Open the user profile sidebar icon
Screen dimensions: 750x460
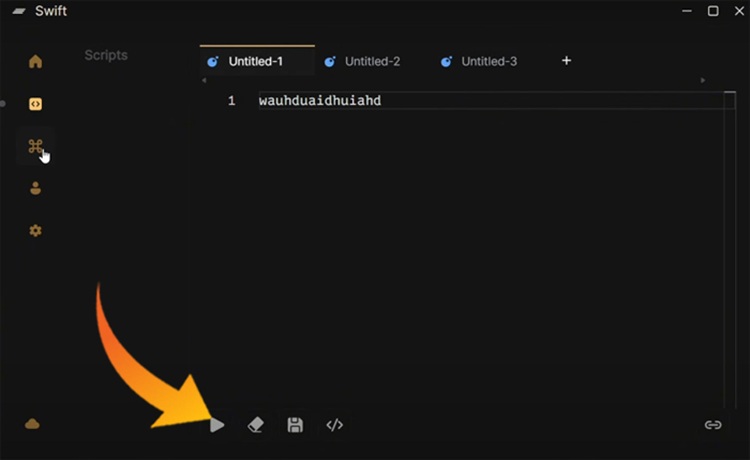coord(35,188)
